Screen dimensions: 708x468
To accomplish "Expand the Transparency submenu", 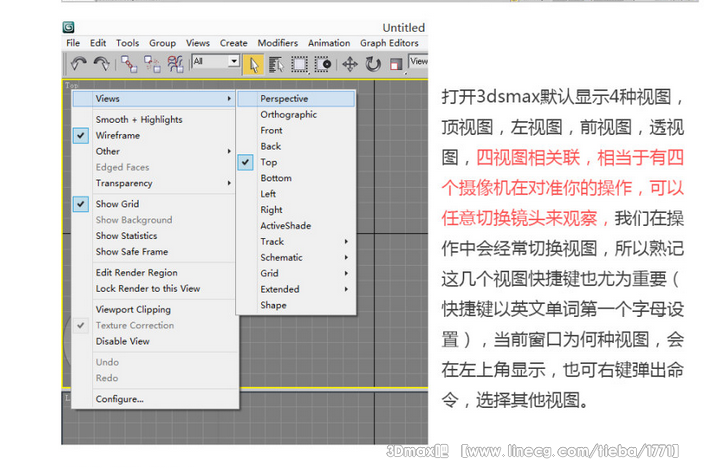I will tap(154, 183).
